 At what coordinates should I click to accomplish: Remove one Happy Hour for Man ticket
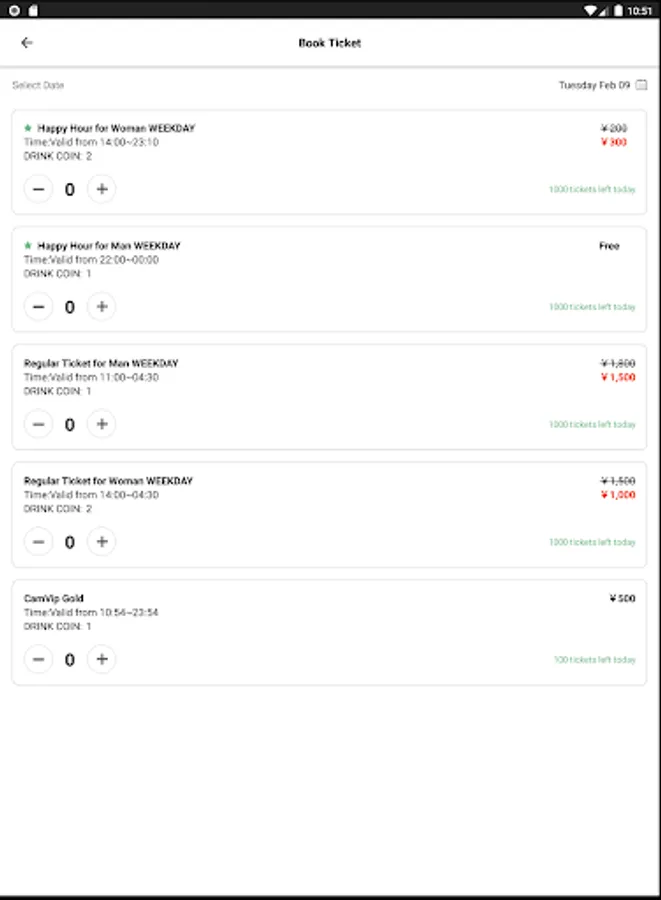coord(38,307)
